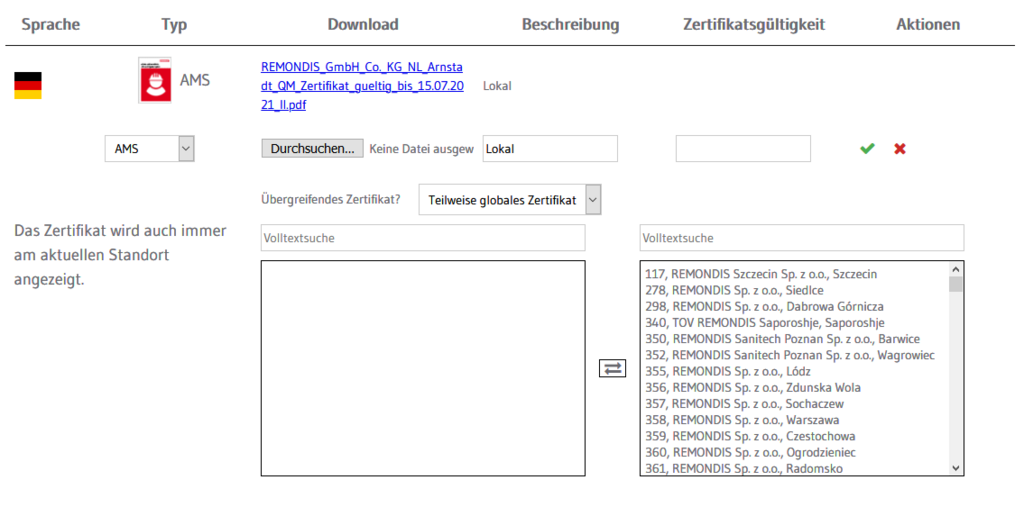The image size is (1024, 507).
Task: Click the Beschreibung field containing Lokal
Action: click(x=550, y=148)
